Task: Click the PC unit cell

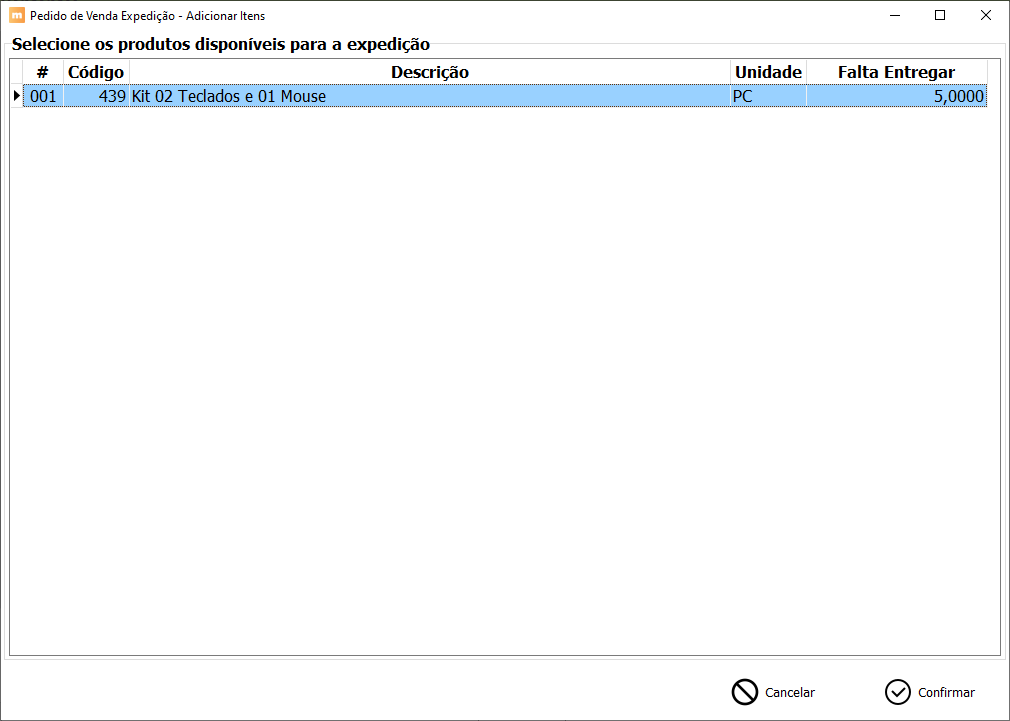Action: tap(768, 97)
